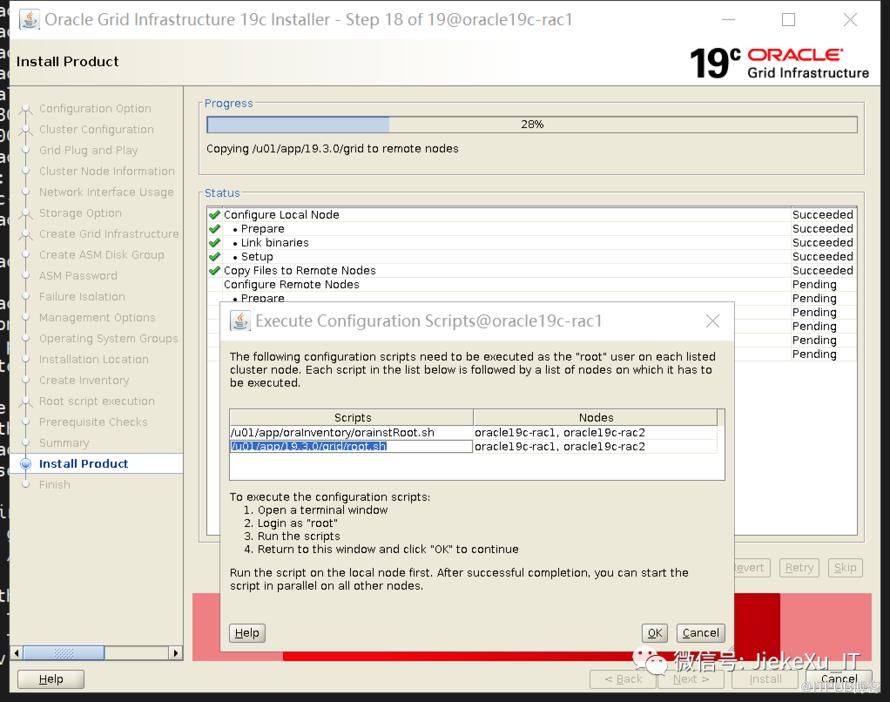Select Install Product step in sidebar
This screenshot has width=890, height=702.
(84, 464)
